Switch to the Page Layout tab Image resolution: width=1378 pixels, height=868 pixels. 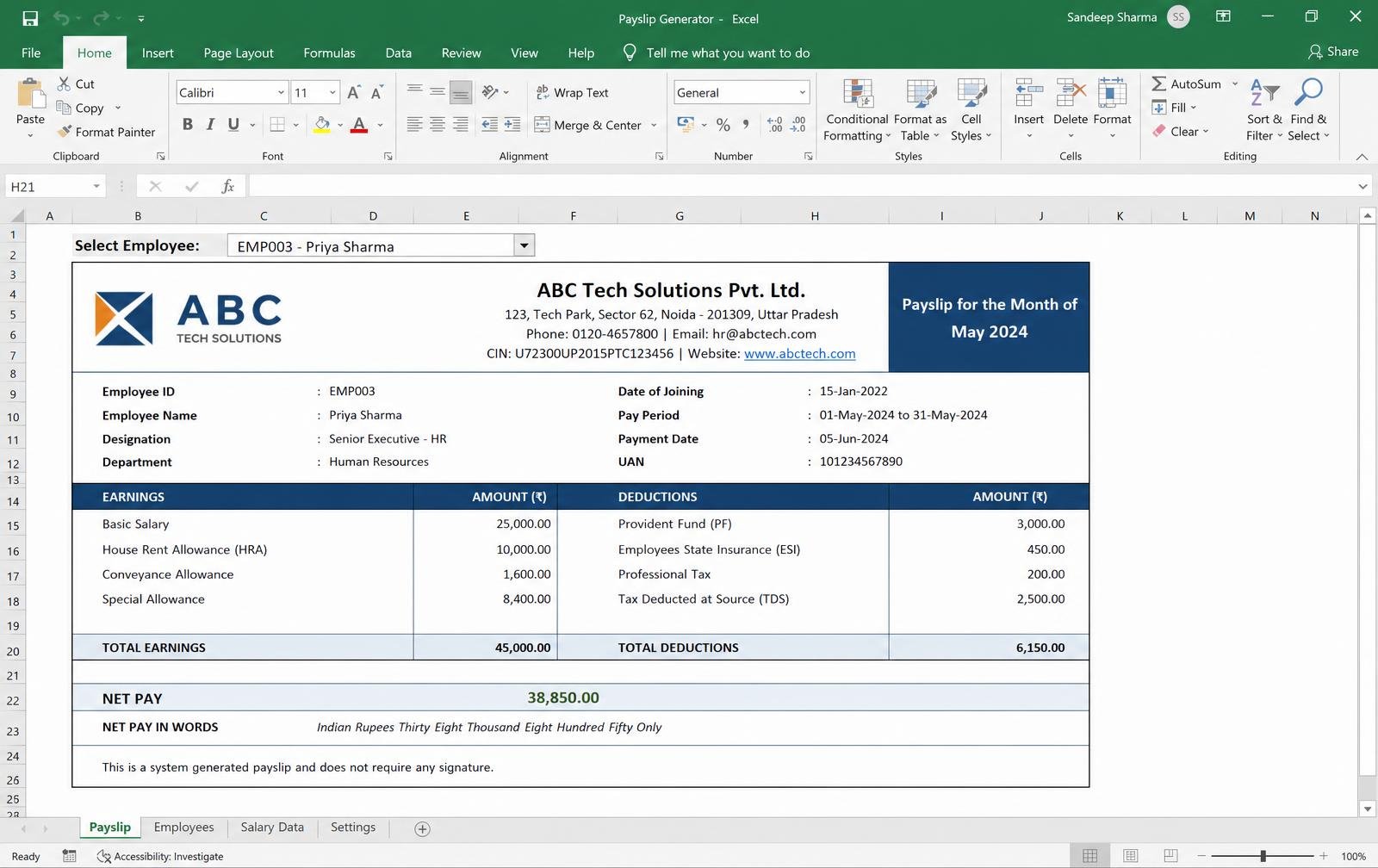[x=239, y=53]
